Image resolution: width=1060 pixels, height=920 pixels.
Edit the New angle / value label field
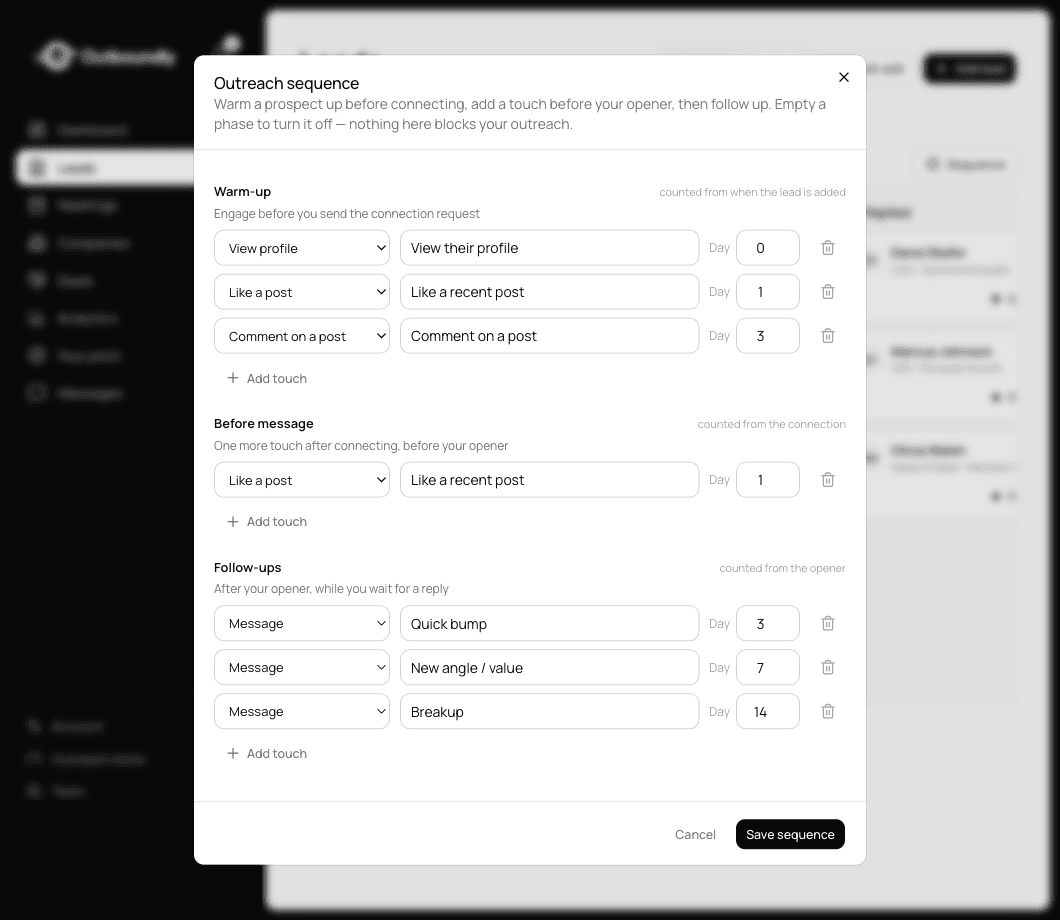(x=549, y=668)
